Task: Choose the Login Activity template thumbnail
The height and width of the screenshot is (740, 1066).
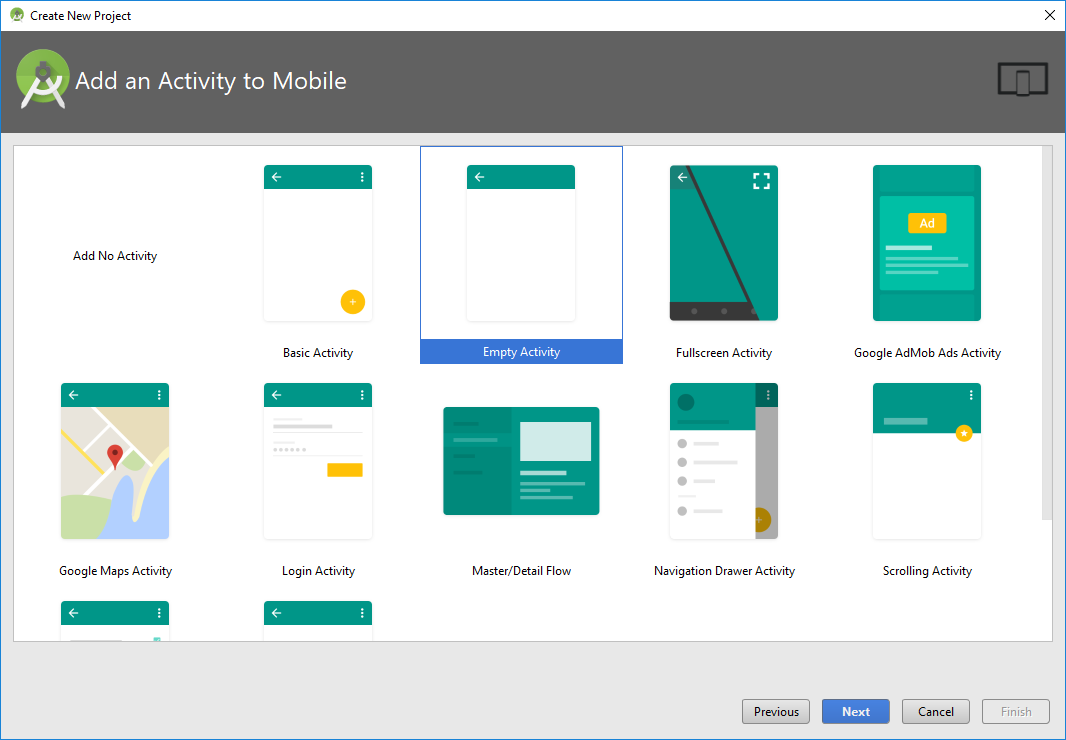Action: point(317,461)
